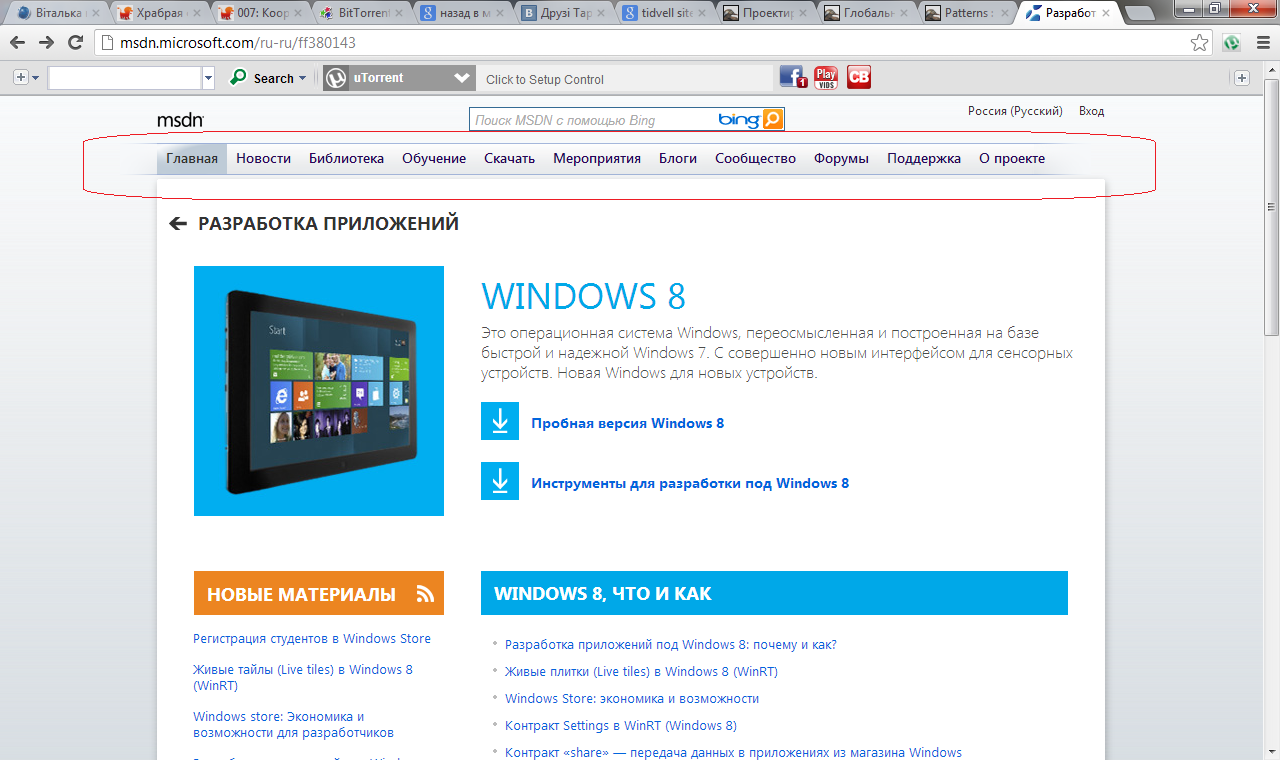Expand the uTorrent control dropdown chevron

462,78
